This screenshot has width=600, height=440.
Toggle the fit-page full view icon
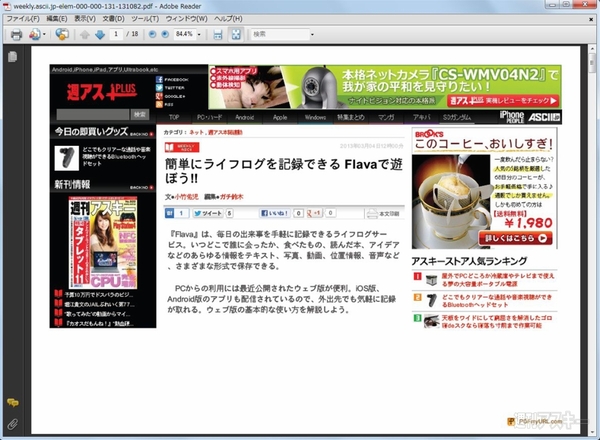pos(236,34)
